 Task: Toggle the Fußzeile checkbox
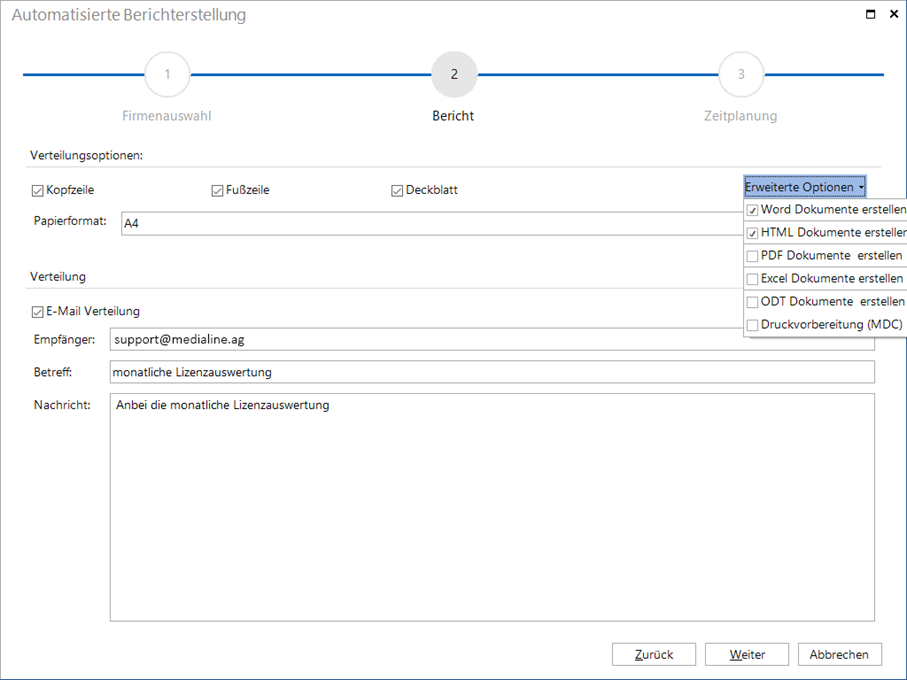point(217,190)
